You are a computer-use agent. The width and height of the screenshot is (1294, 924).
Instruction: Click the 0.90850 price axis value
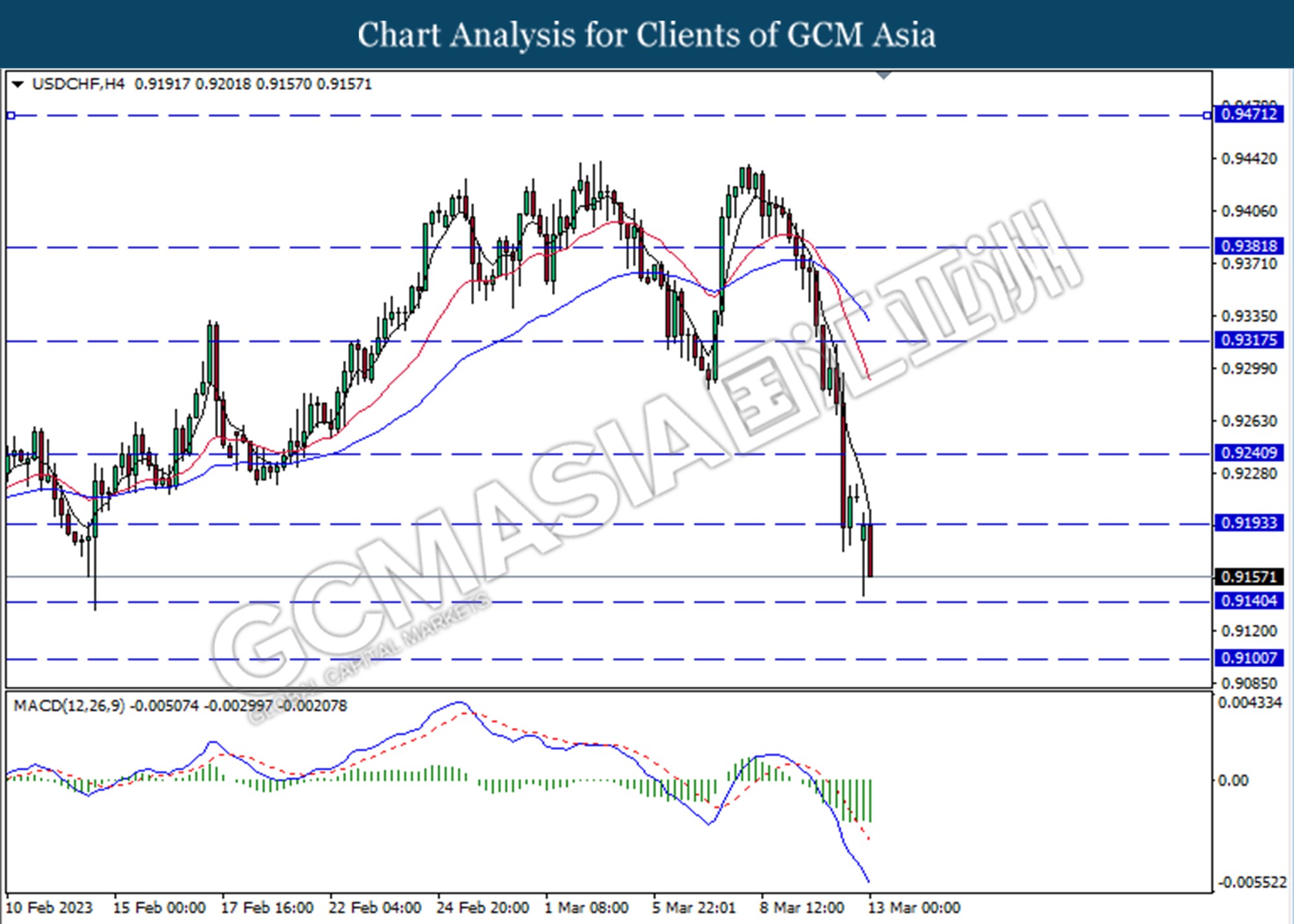(1249, 683)
